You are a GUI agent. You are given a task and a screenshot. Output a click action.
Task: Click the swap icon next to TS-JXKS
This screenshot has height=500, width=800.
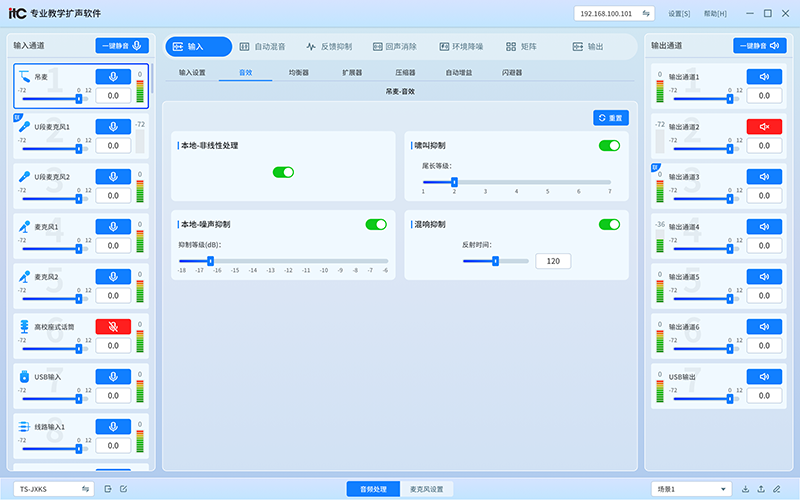point(86,489)
